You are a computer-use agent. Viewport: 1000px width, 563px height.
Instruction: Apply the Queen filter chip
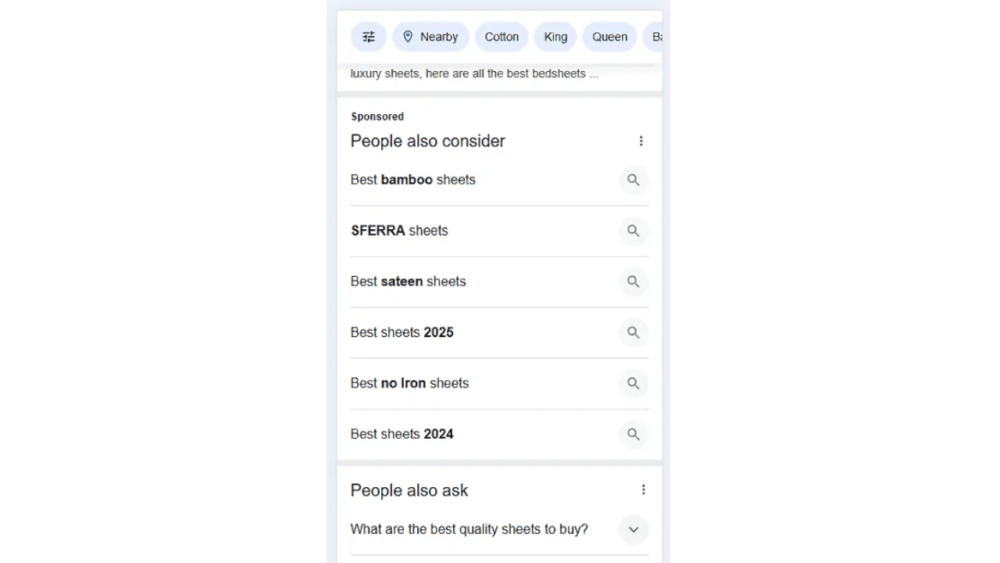point(610,37)
